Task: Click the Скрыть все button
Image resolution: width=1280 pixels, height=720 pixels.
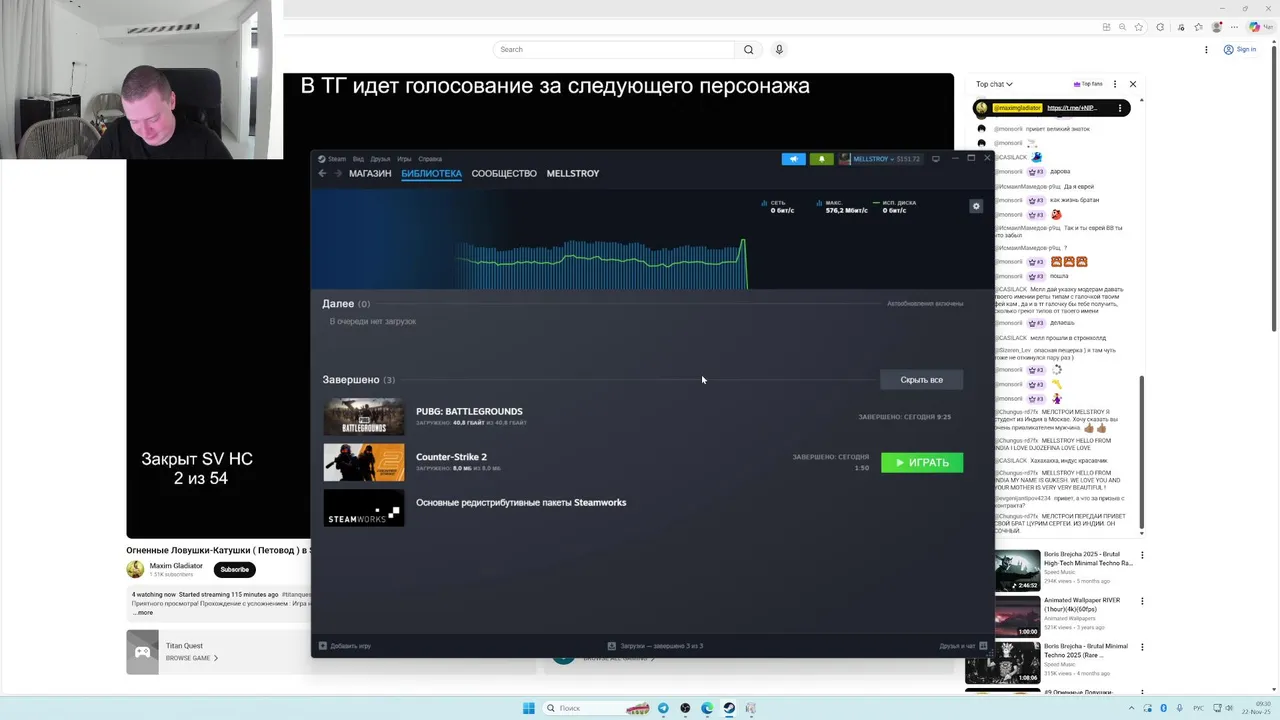Action: click(x=921, y=380)
